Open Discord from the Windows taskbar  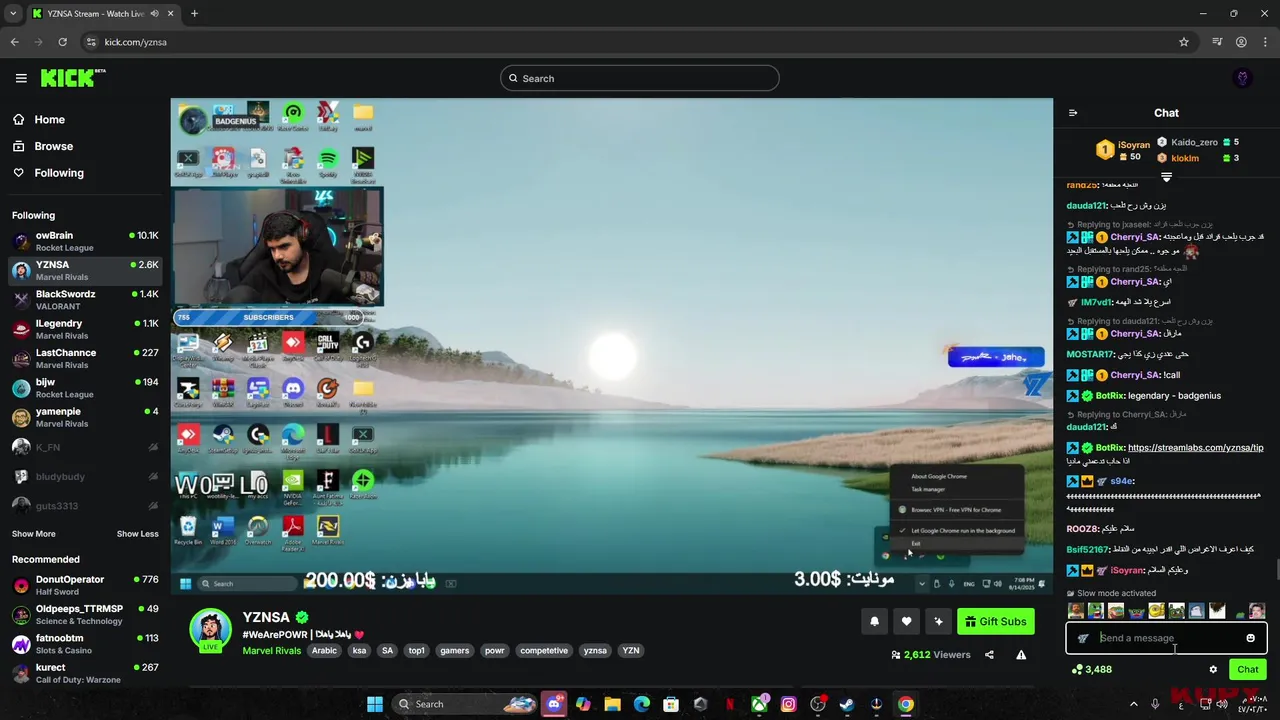coord(553,704)
